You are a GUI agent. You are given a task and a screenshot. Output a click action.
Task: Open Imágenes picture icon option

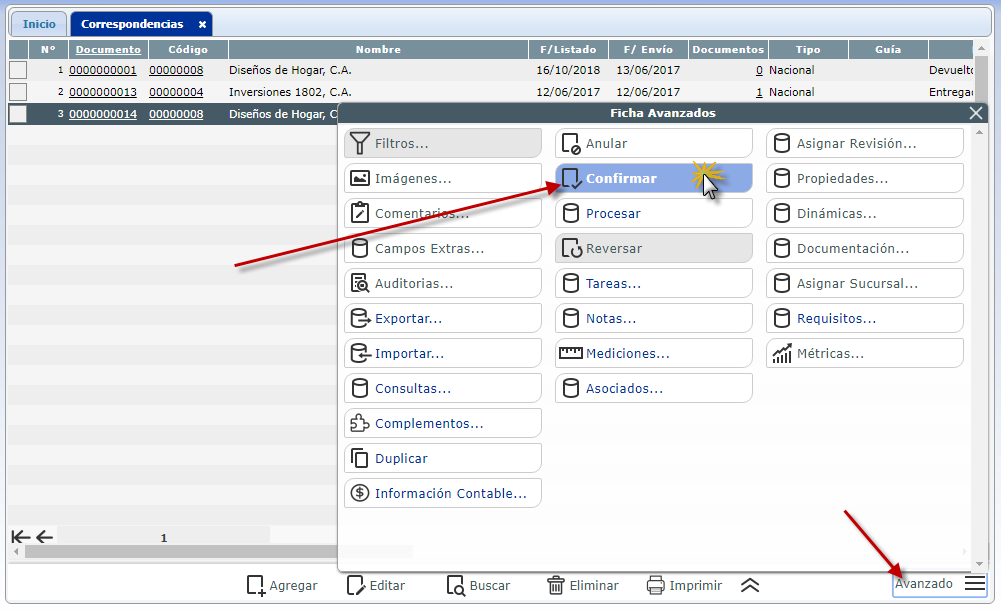[359, 179]
